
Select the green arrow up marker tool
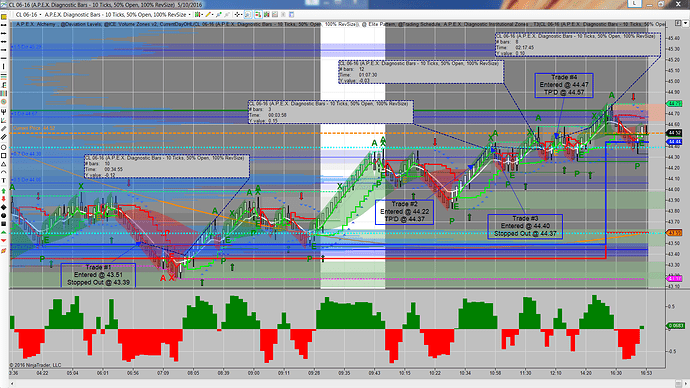pyautogui.click(x=4, y=190)
